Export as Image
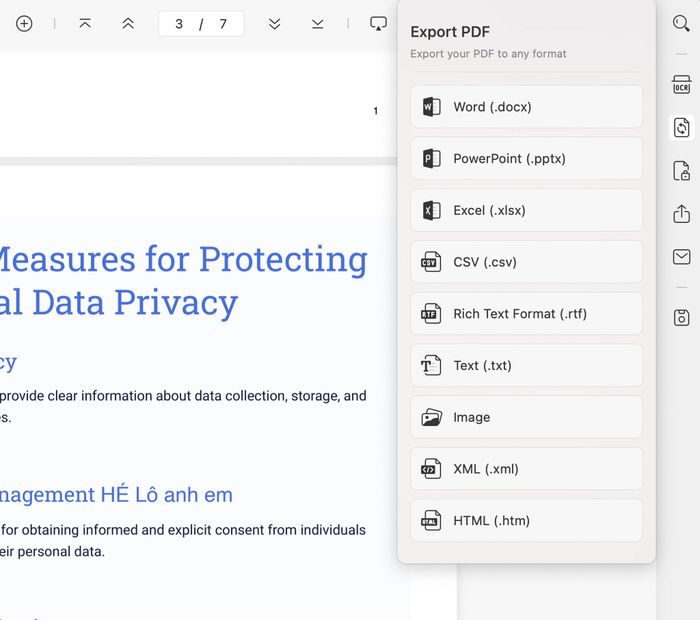700x620 pixels. point(526,417)
